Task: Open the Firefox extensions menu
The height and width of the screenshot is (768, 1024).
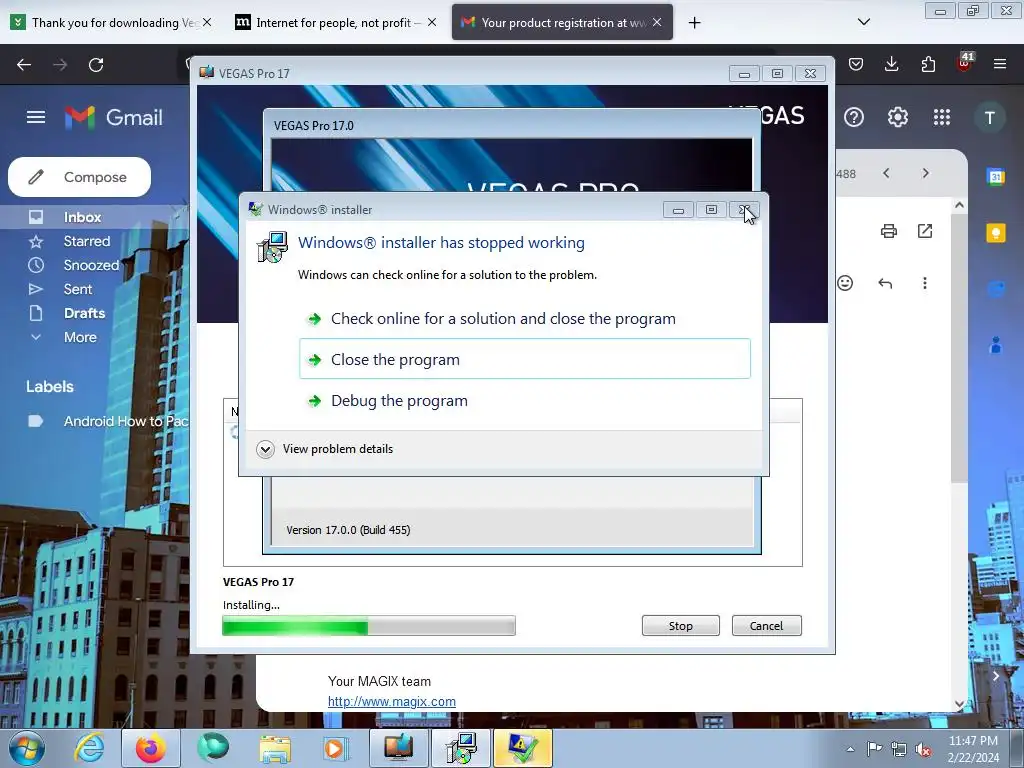Action: click(x=928, y=64)
